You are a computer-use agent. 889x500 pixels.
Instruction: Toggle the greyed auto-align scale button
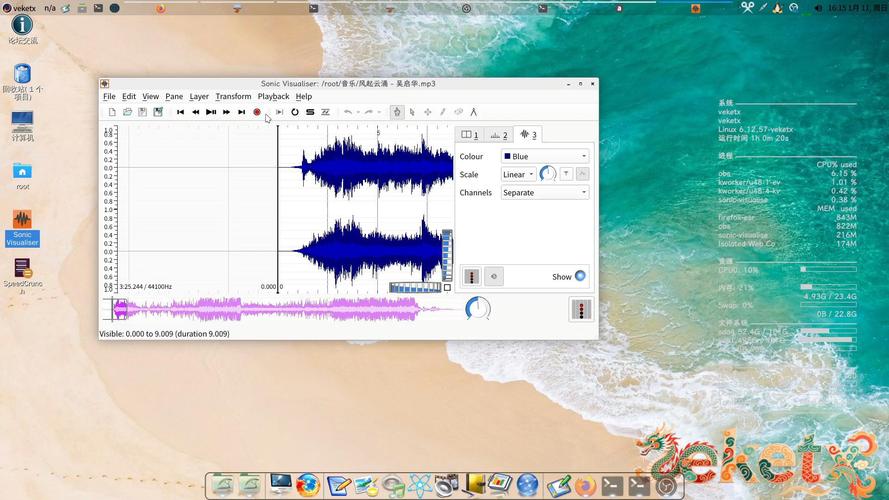(582, 174)
